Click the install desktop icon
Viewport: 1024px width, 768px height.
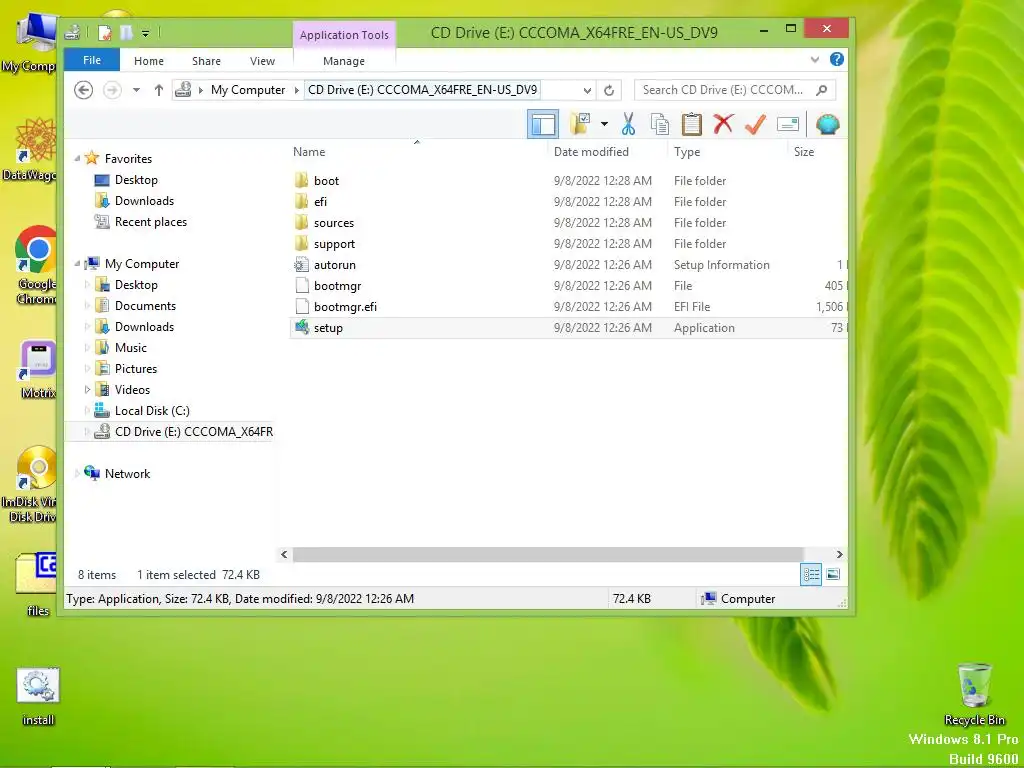tap(38, 697)
